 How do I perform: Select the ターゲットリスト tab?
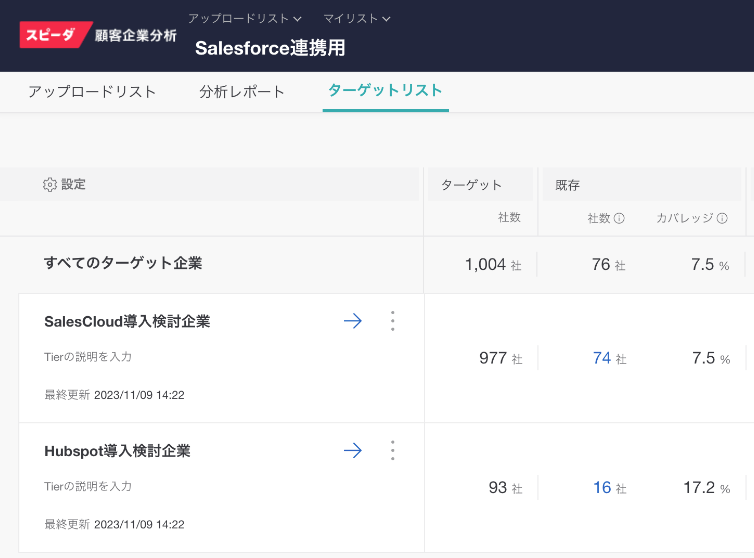(x=385, y=91)
